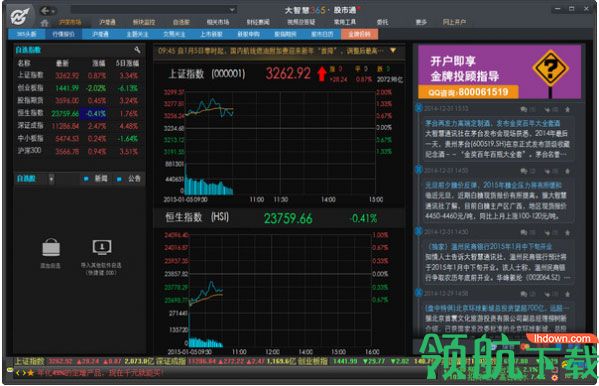Click the add-stock shopping bag icon
Screen dimensions: 599x386
51,247
